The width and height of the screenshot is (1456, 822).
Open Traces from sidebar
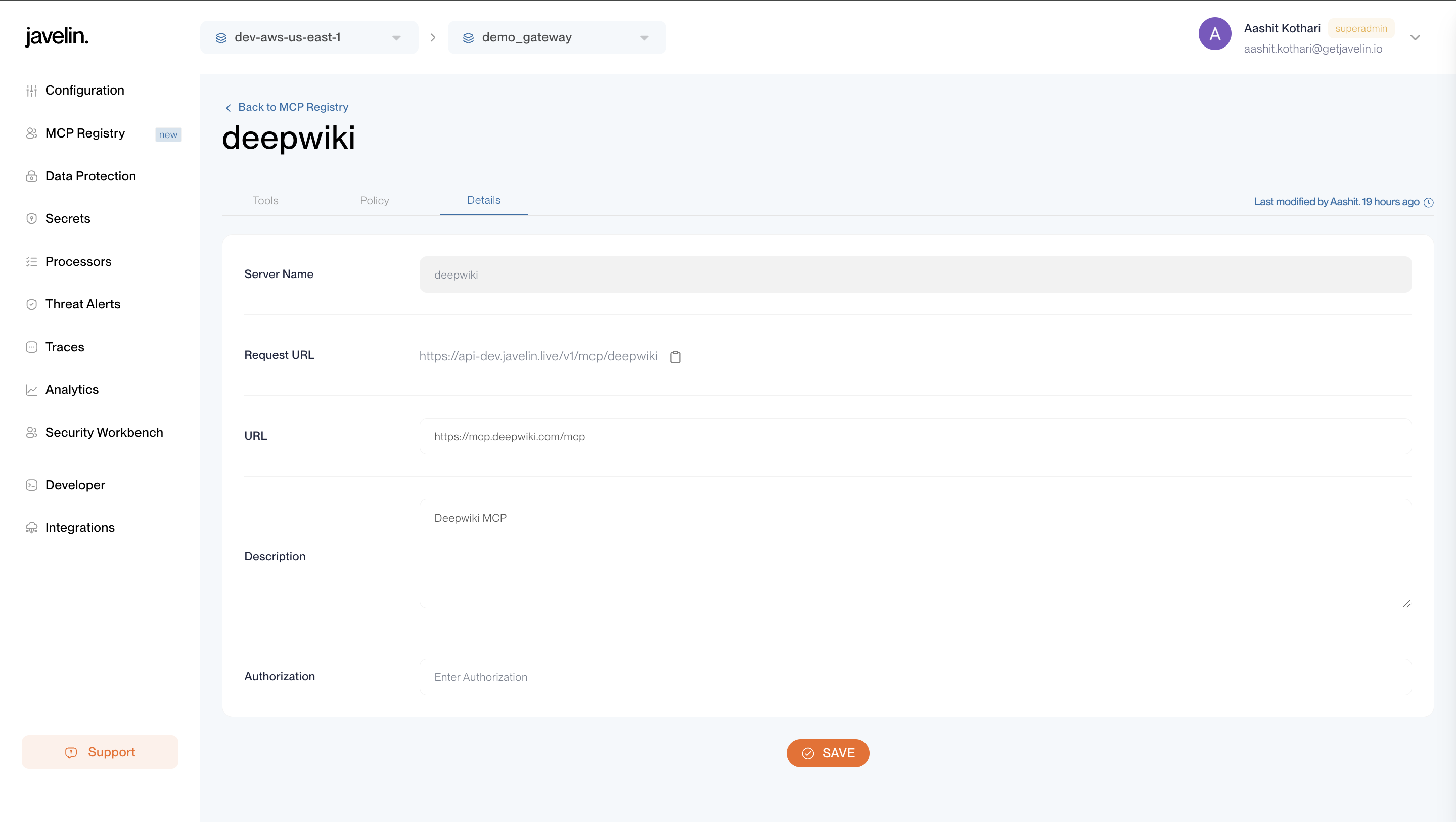pos(65,347)
